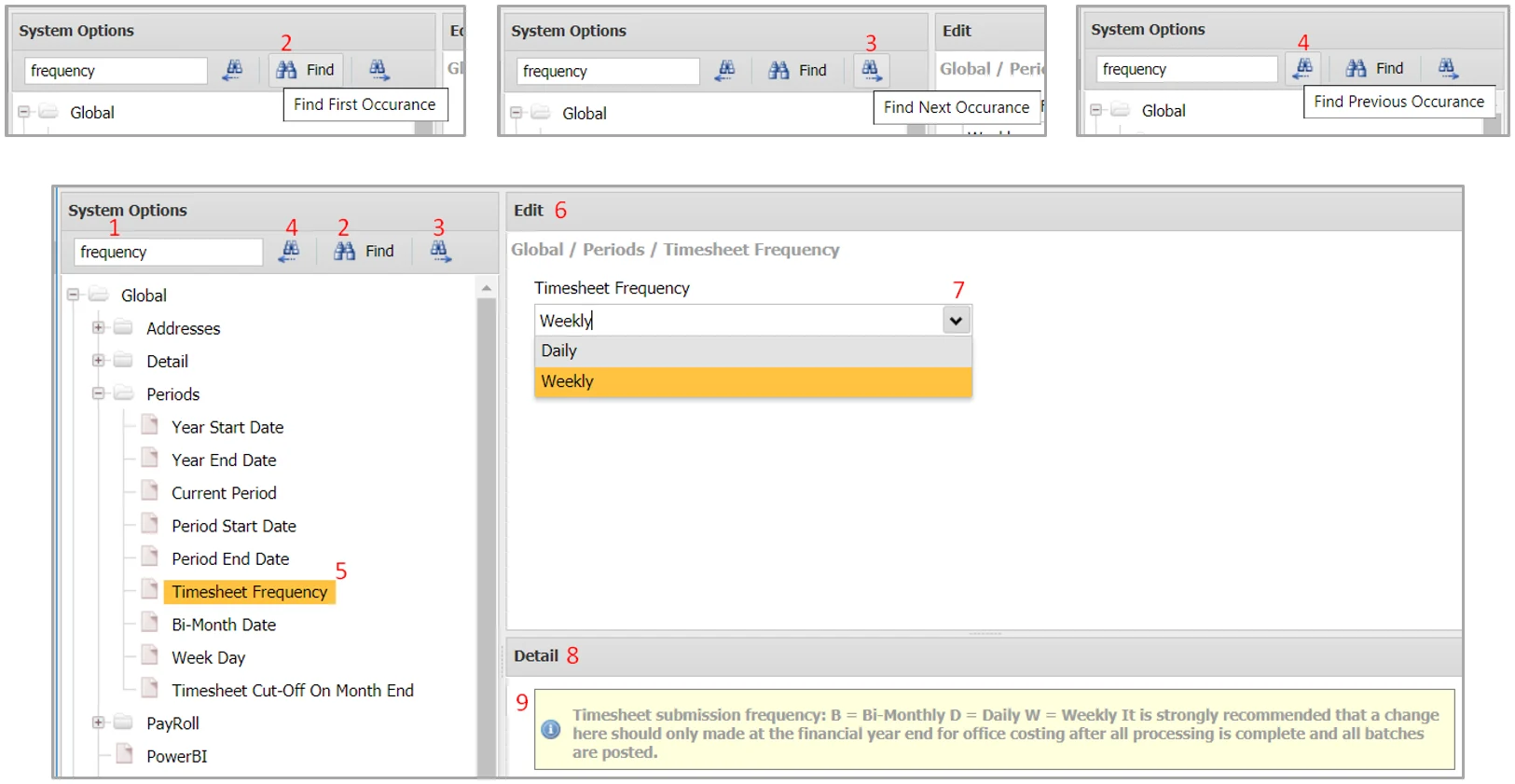Click the tree scrollbar up arrow
This screenshot has width=1515, height=784.
(486, 288)
